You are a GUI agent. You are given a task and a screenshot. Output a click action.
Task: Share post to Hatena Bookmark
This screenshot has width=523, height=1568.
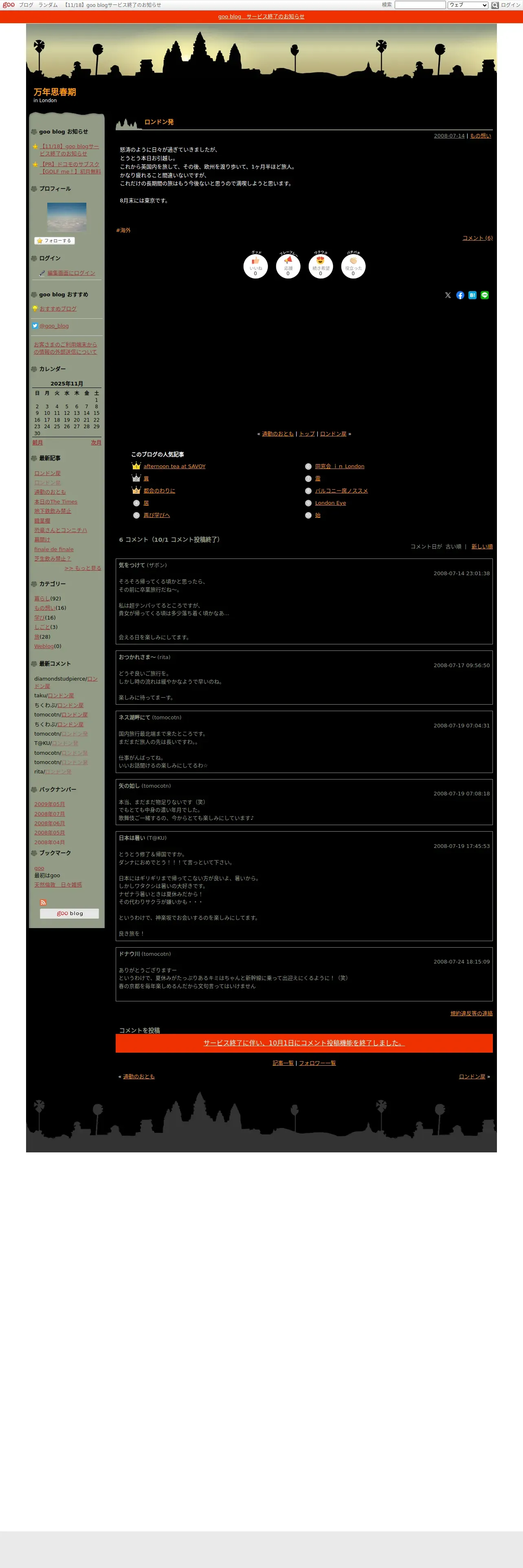[472, 295]
